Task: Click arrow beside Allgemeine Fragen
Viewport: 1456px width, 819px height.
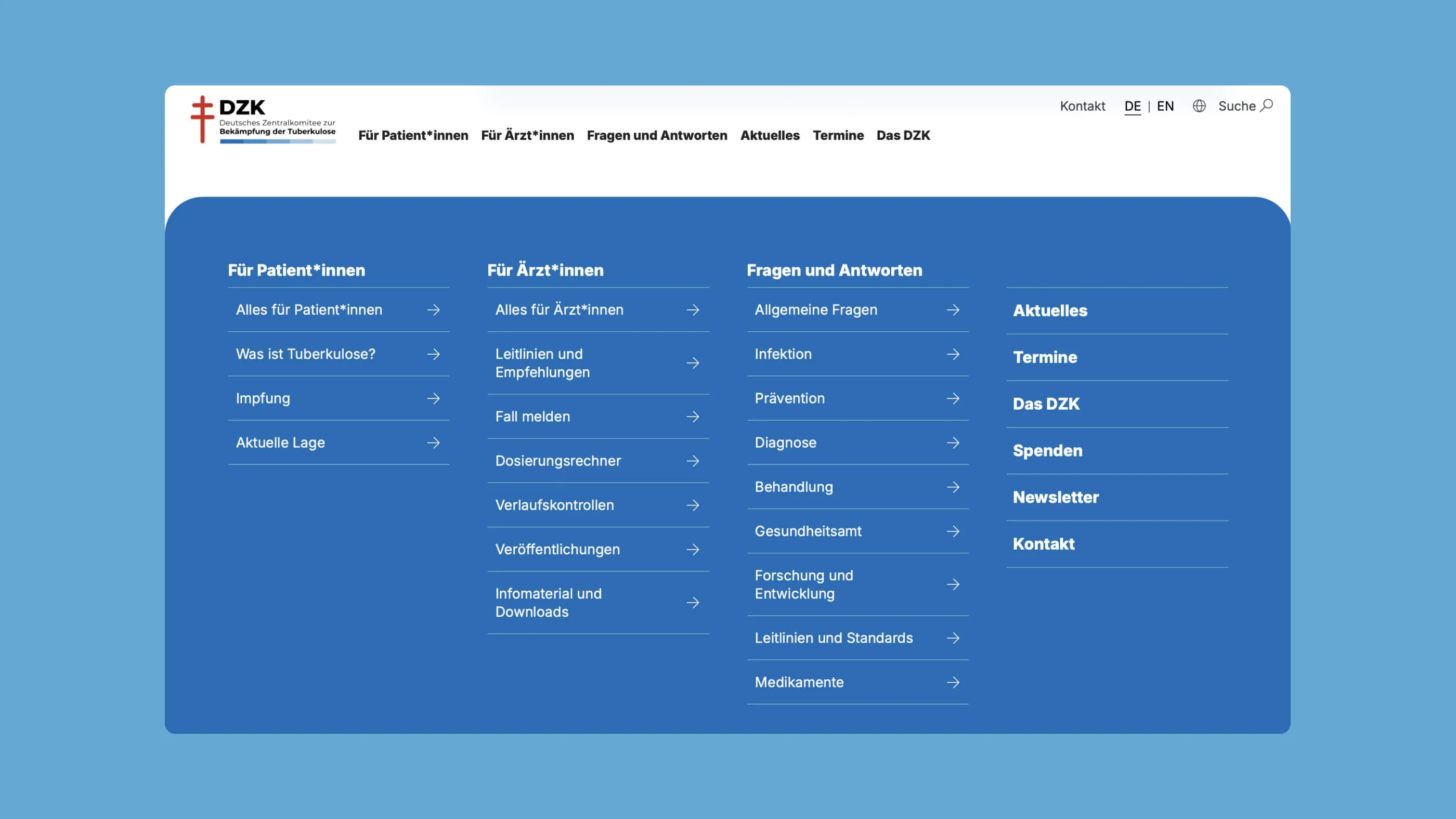Action: [x=953, y=310]
